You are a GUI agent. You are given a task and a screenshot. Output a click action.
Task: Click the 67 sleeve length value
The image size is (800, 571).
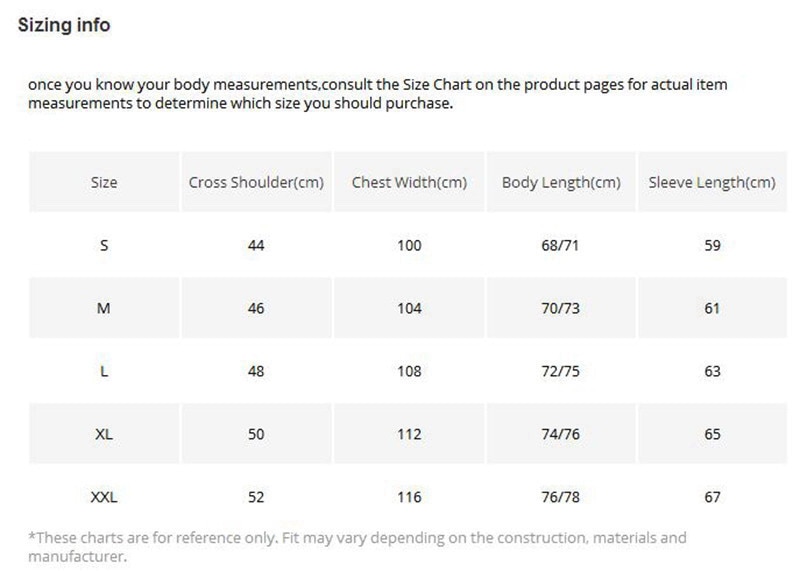(712, 497)
